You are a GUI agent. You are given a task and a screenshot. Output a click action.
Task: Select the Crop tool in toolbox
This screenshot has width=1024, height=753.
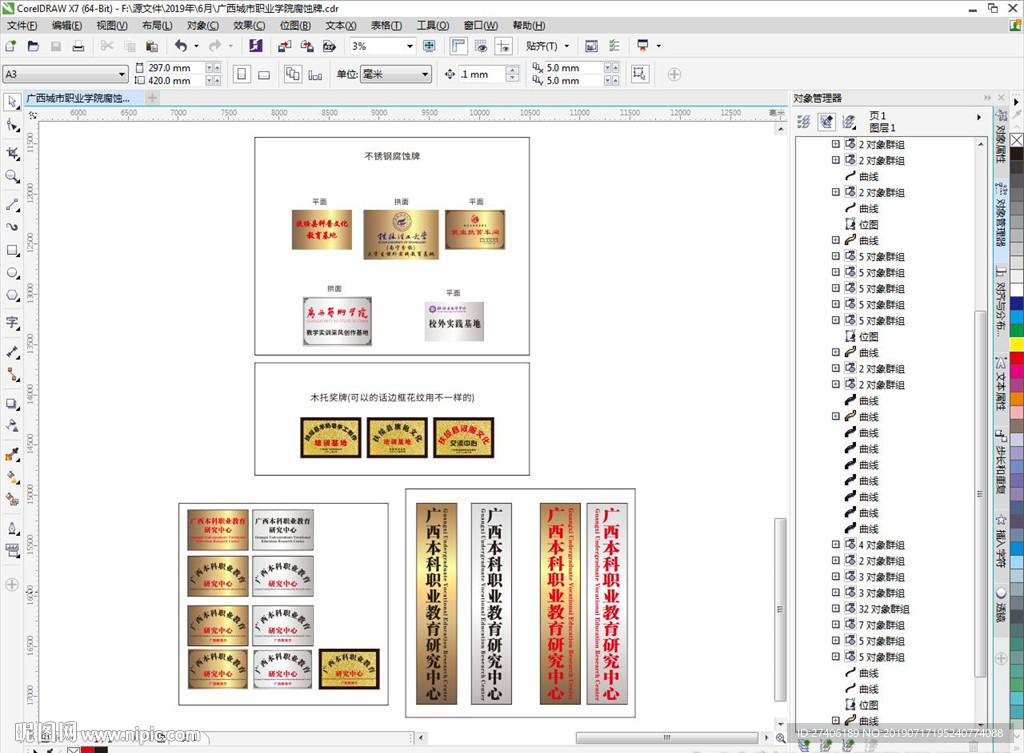(13, 153)
